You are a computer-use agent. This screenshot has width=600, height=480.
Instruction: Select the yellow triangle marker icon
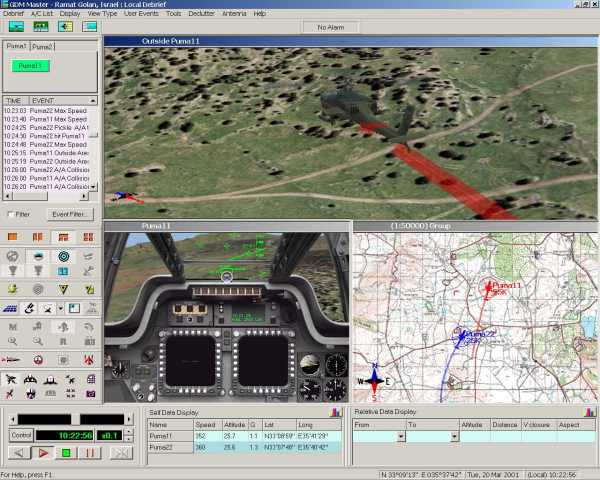click(x=64, y=290)
